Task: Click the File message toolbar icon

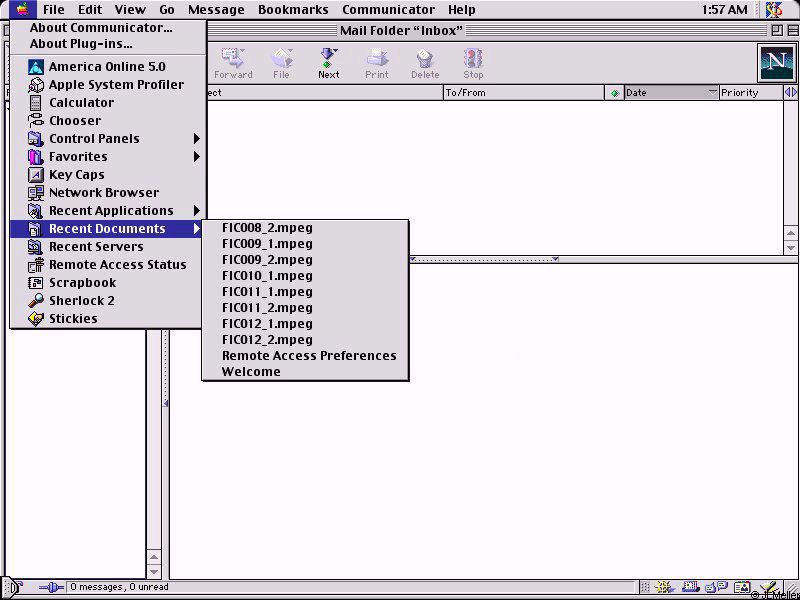Action: 282,62
